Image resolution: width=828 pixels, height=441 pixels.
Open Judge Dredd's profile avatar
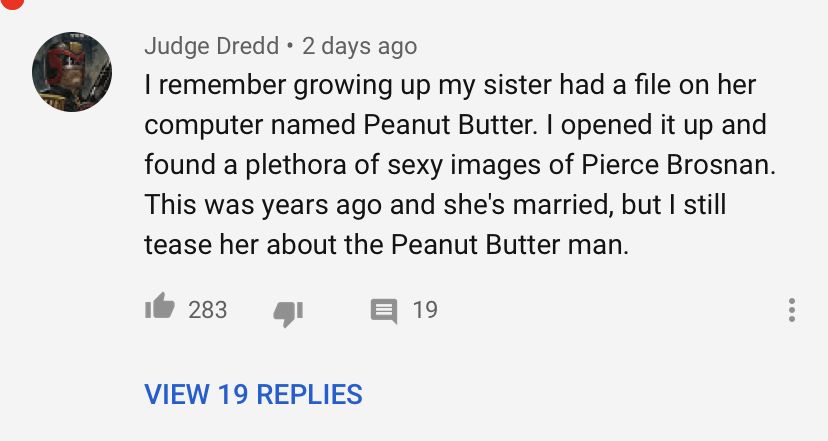72,72
